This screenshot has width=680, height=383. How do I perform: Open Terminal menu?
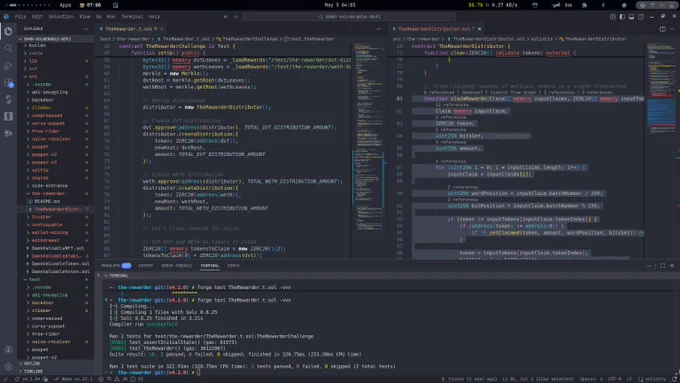pyautogui.click(x=132, y=16)
